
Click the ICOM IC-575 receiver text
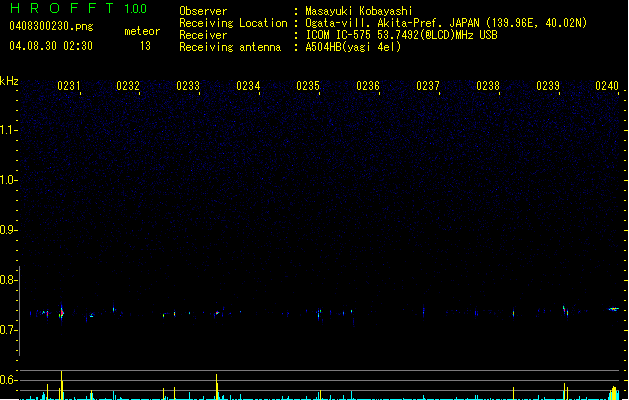coord(401,35)
